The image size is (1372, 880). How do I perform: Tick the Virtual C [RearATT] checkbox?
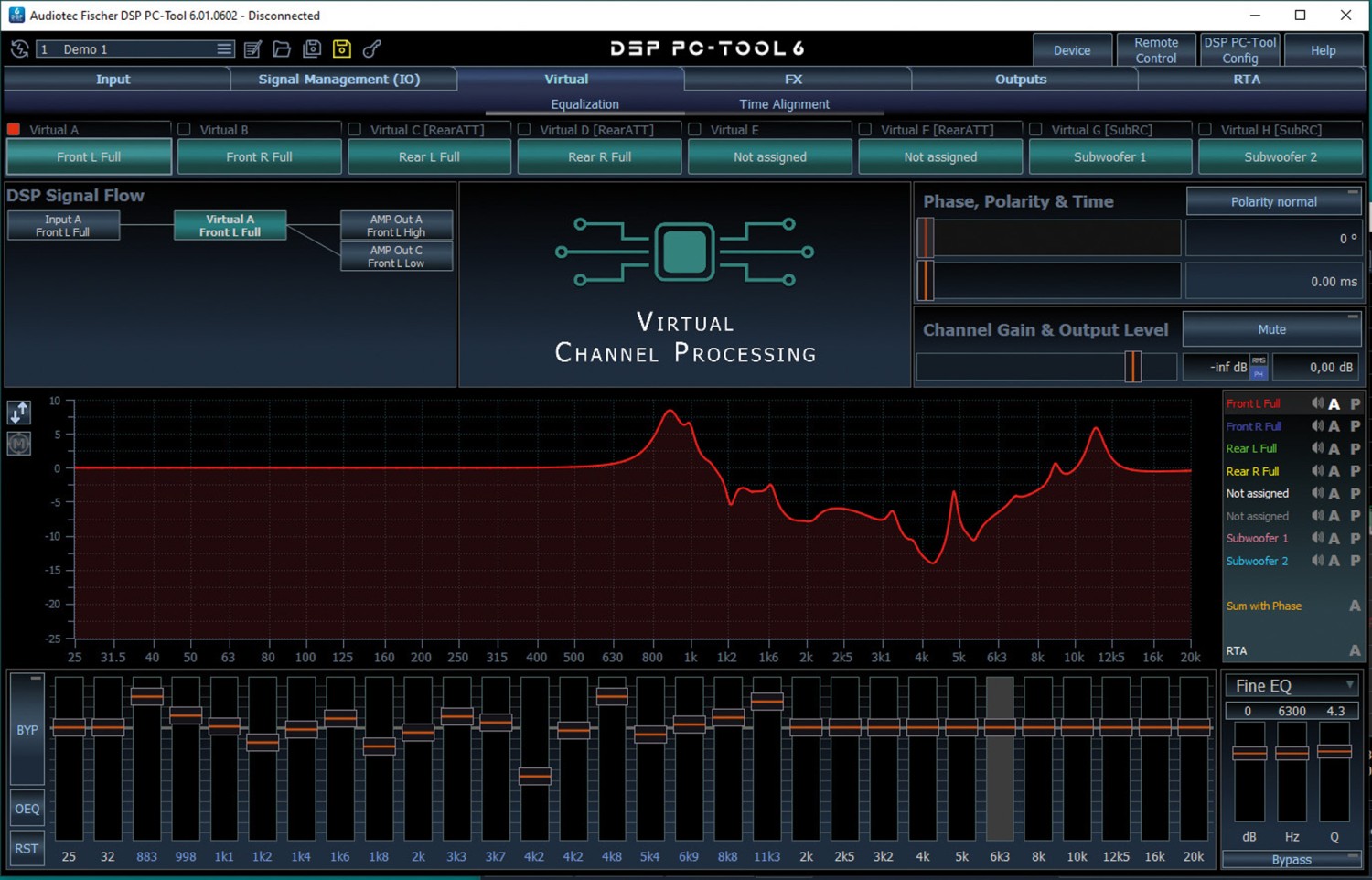[355, 130]
